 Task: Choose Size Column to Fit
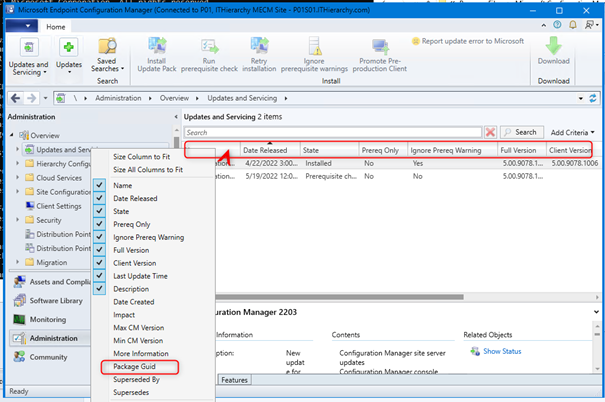(x=142, y=157)
